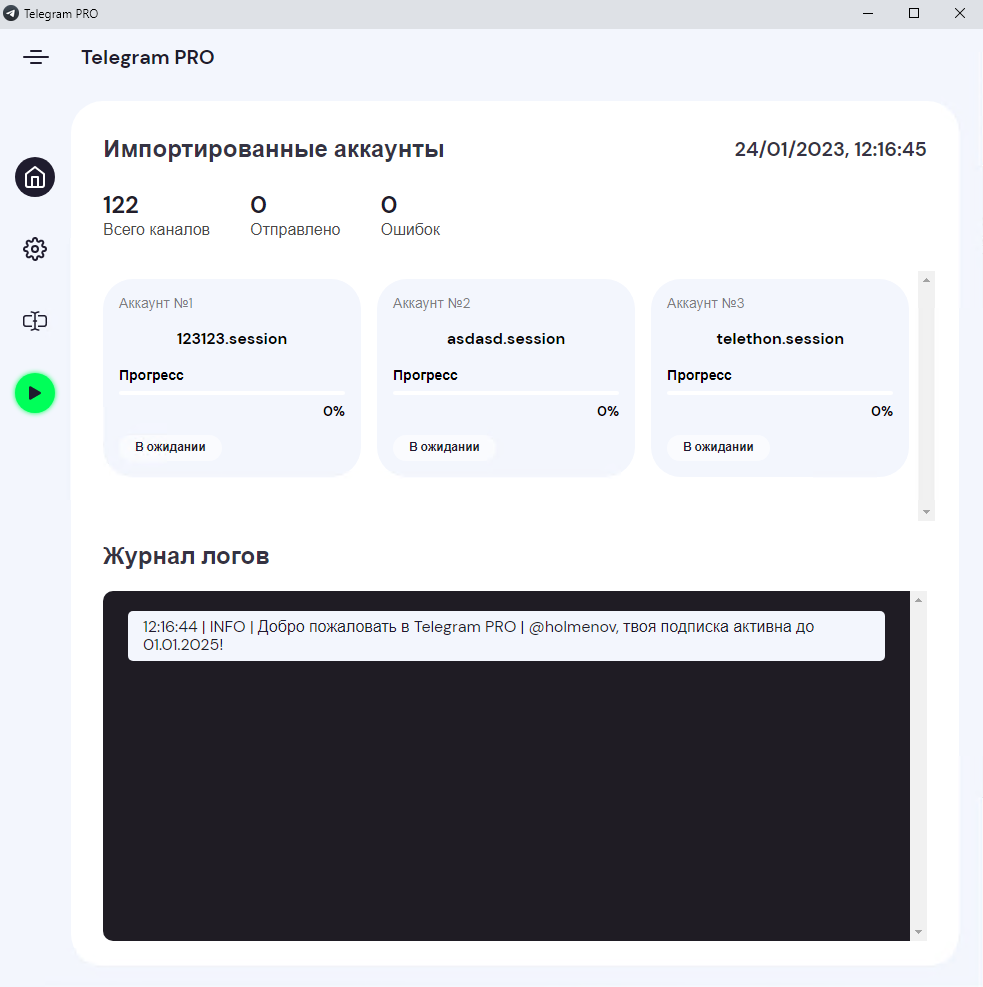Click the progress bar of Аккаунт №1
Image resolution: width=983 pixels, height=987 pixels.
tap(231, 392)
